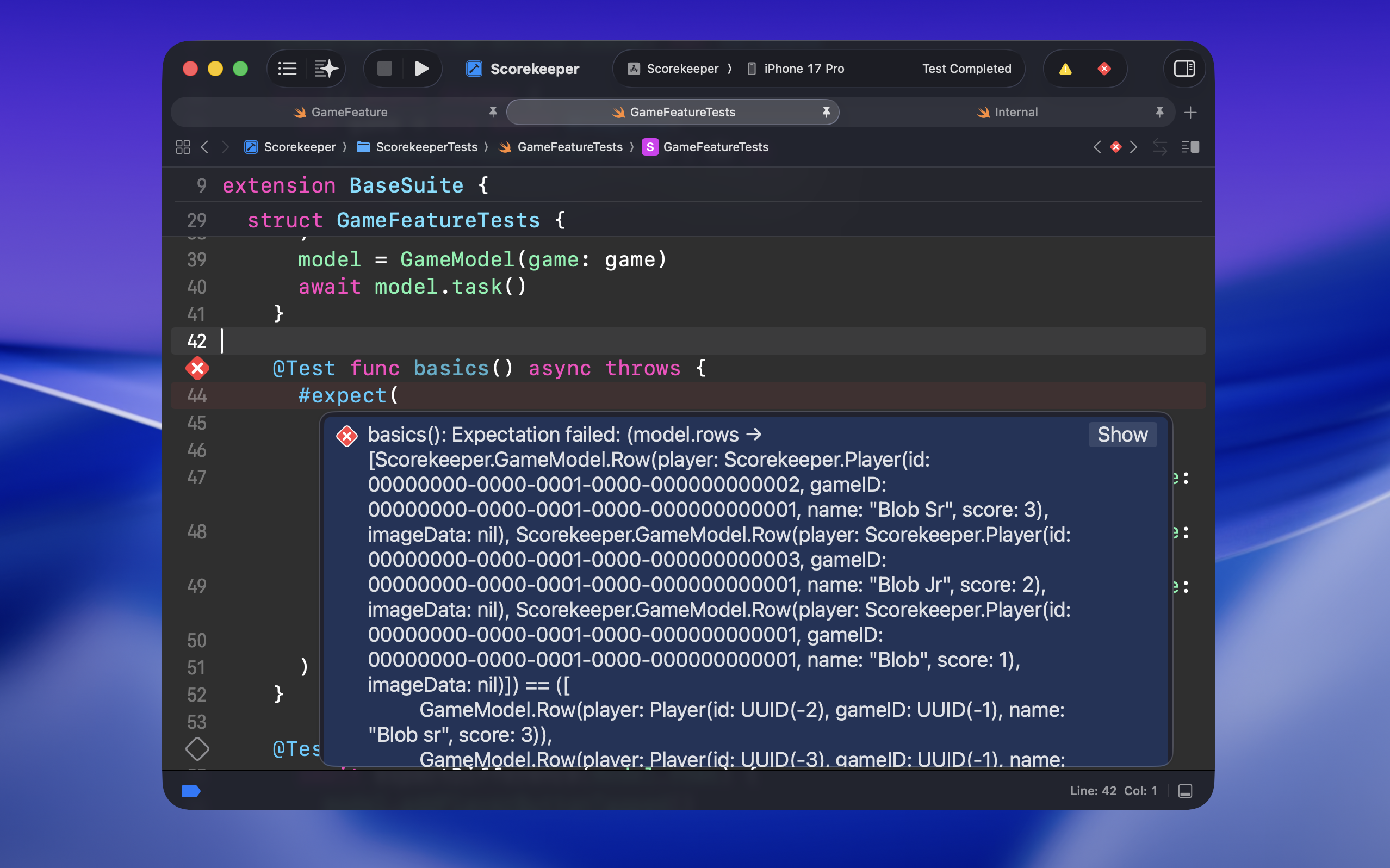Expand ScorekeeperTests folder breadcrumb

tap(426, 147)
